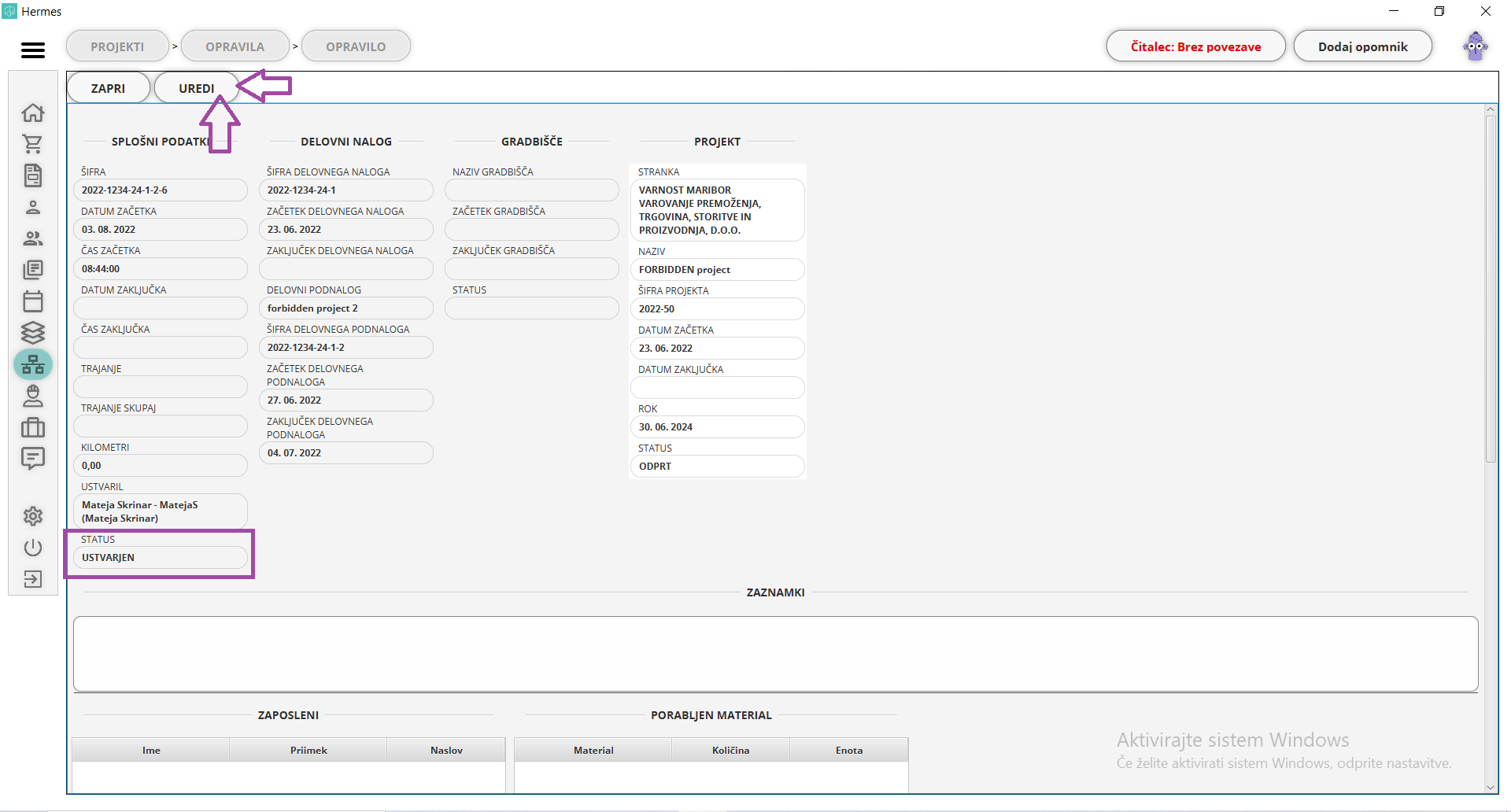
Task: Click DATUM ZAČETKA field 03. 08. 2022
Action: pyautogui.click(x=161, y=230)
